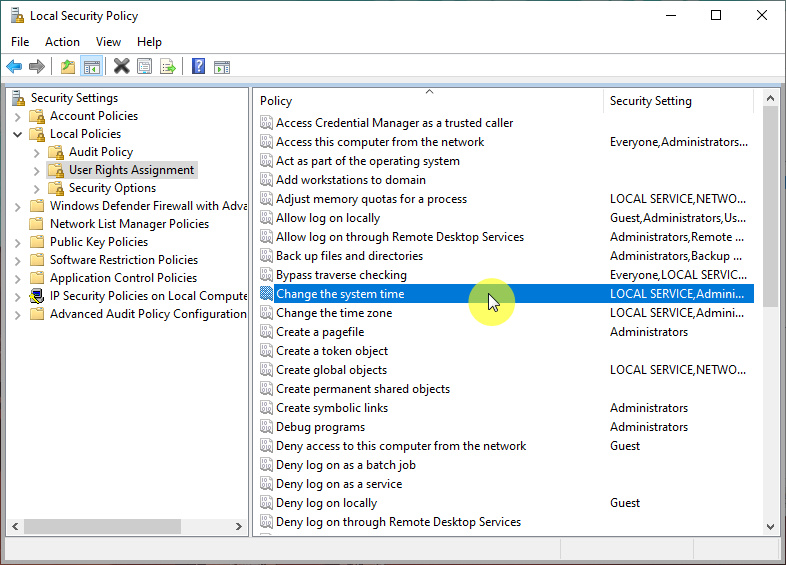Expand the Security Options node arrow

coord(37,188)
